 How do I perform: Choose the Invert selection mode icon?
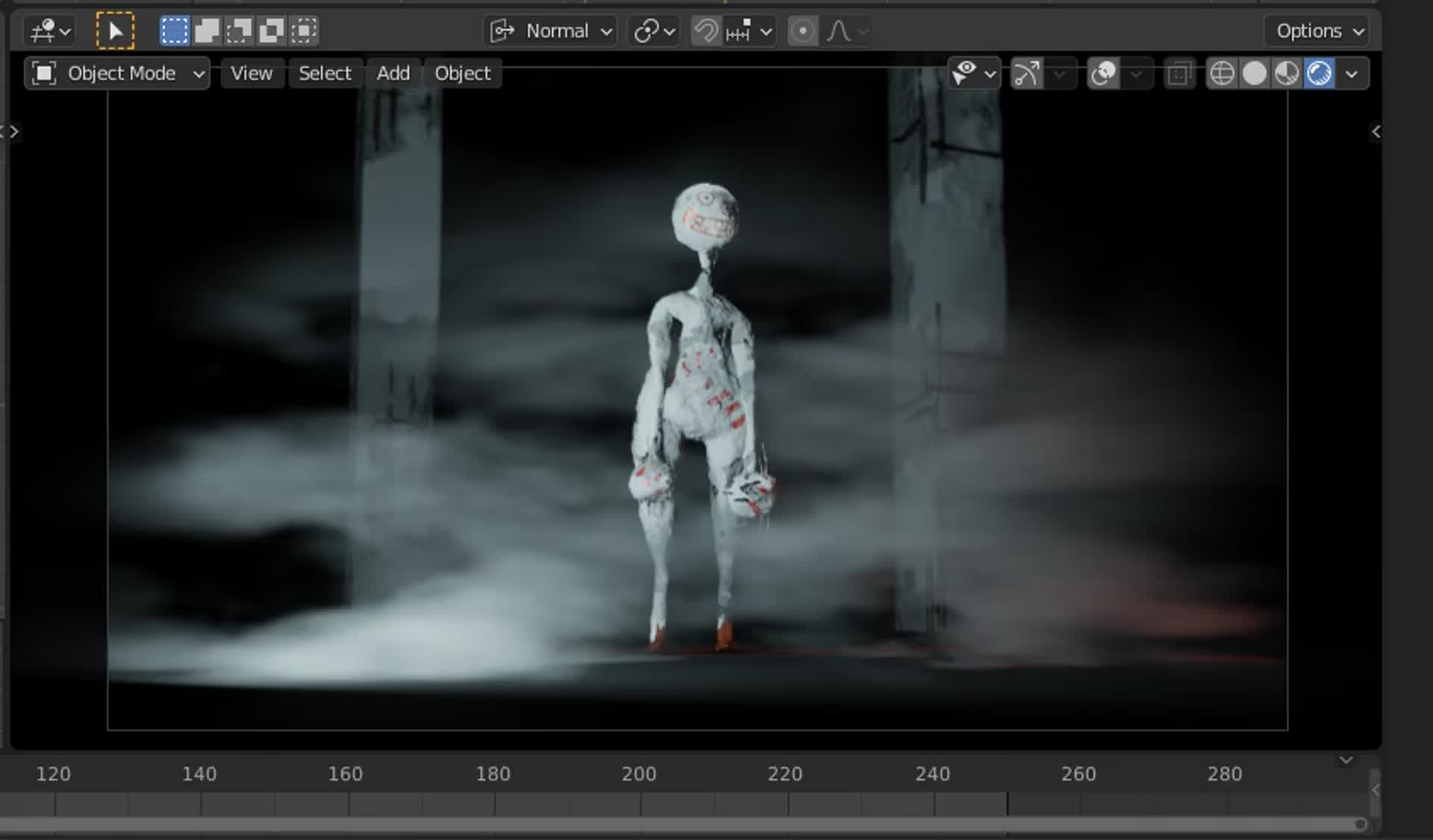(x=271, y=31)
